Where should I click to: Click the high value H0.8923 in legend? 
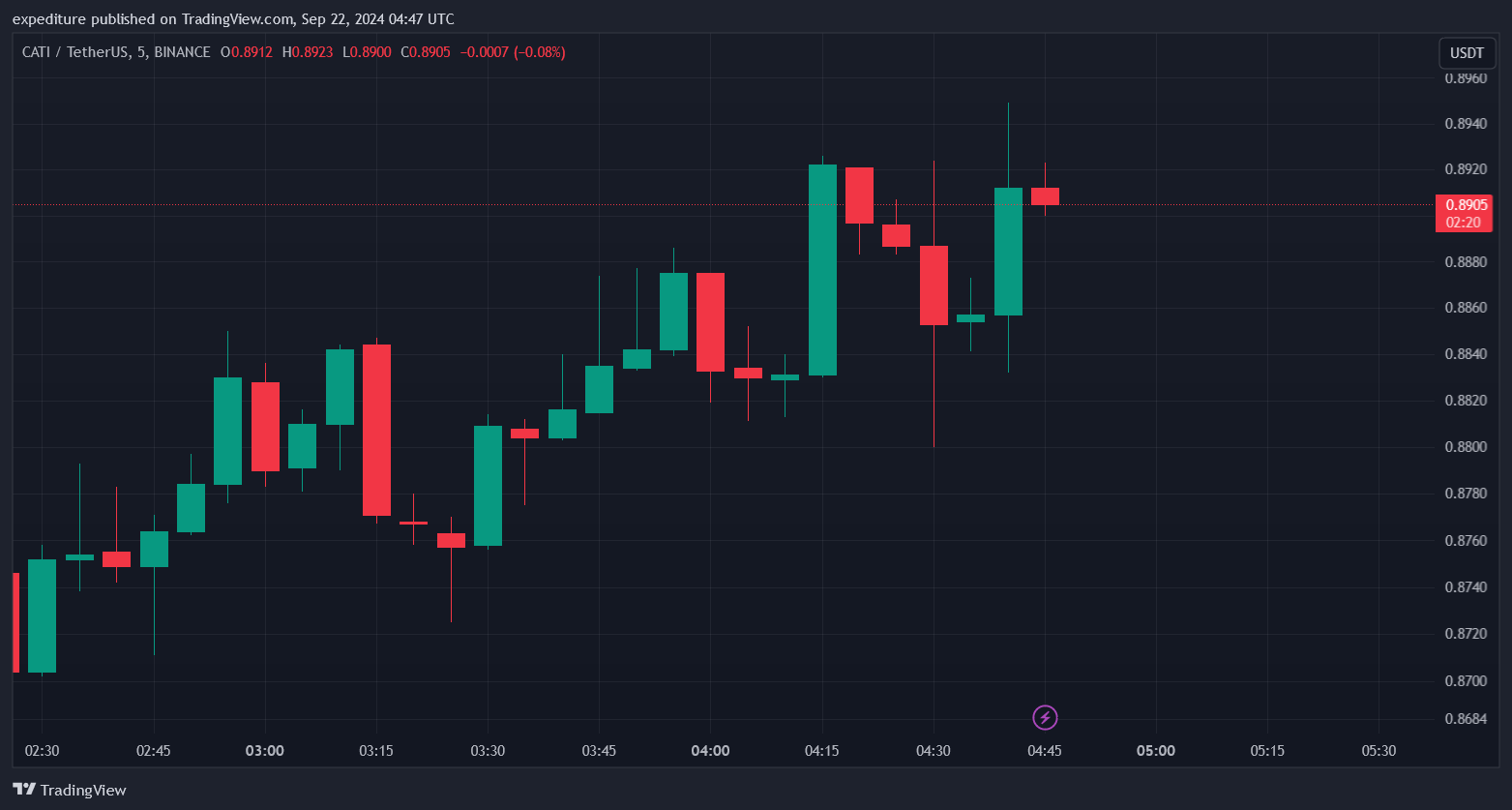pyautogui.click(x=308, y=52)
